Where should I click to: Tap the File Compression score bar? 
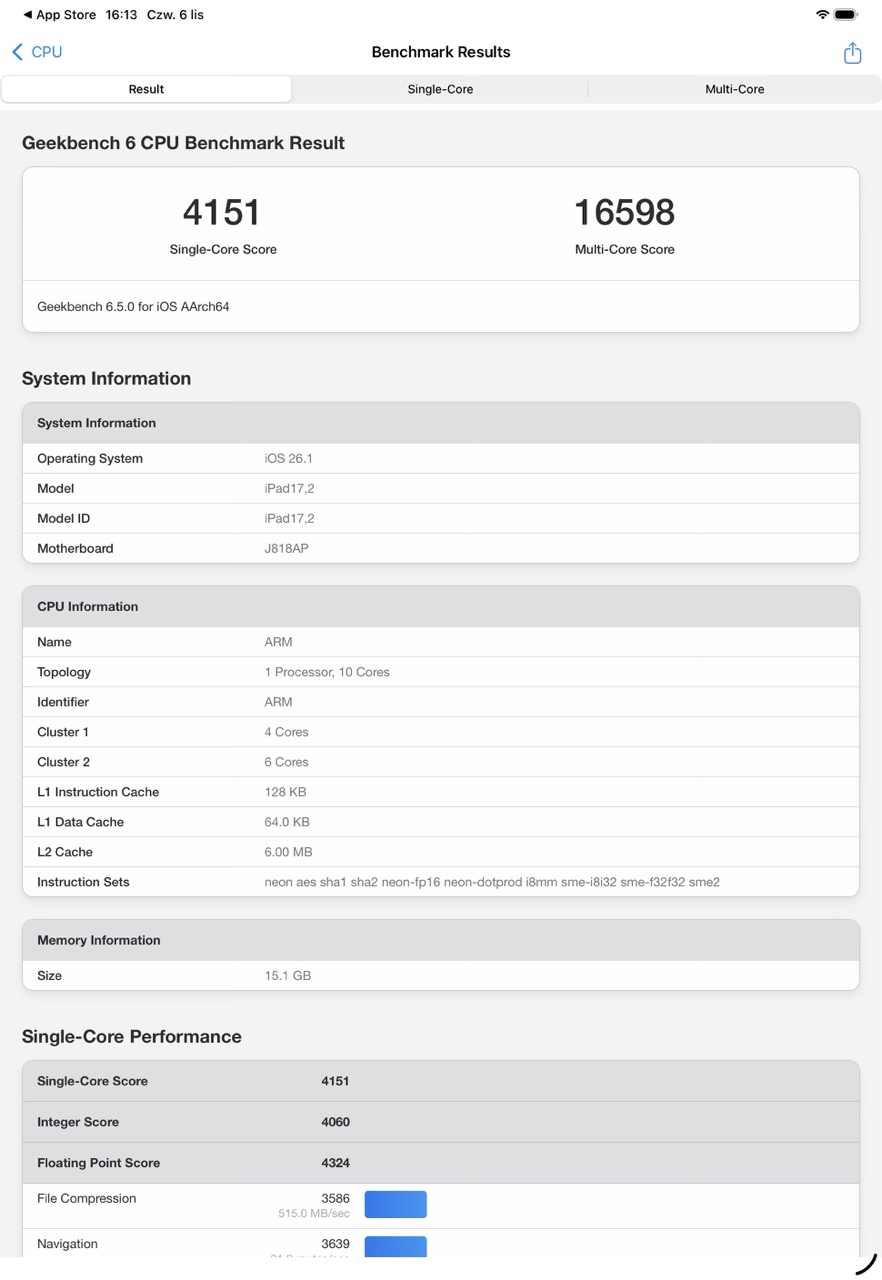(x=395, y=1204)
